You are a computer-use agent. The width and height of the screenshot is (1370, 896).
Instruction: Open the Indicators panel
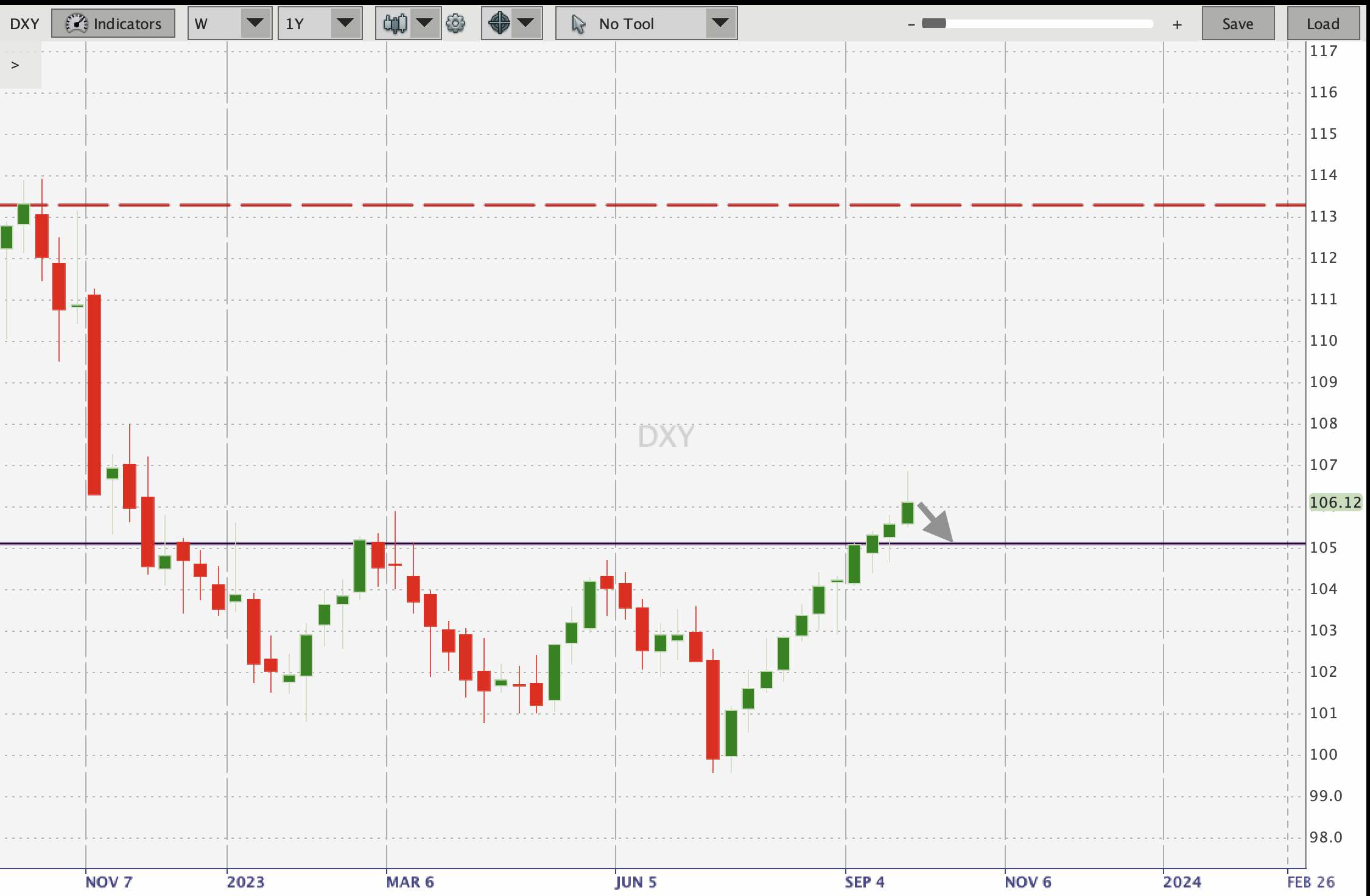(x=113, y=24)
